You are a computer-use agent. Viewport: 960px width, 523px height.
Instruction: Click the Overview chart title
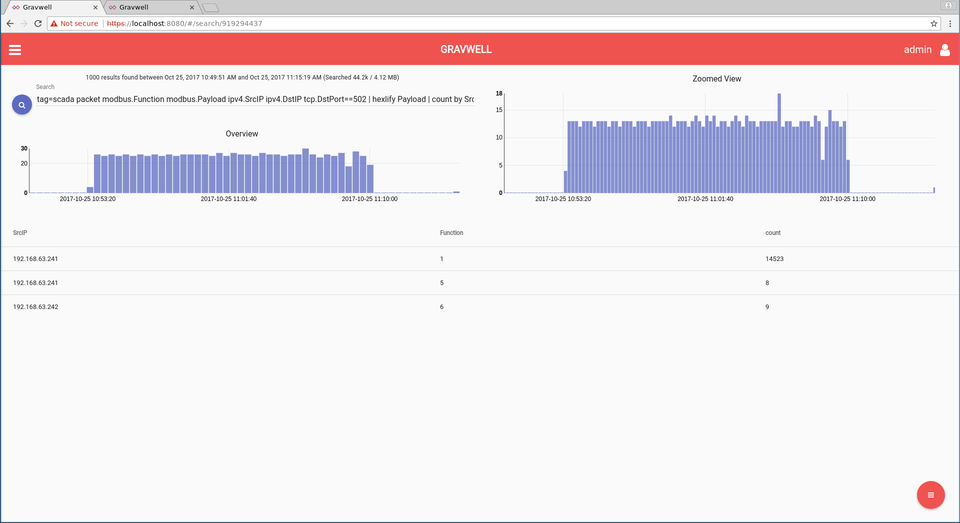pos(242,134)
